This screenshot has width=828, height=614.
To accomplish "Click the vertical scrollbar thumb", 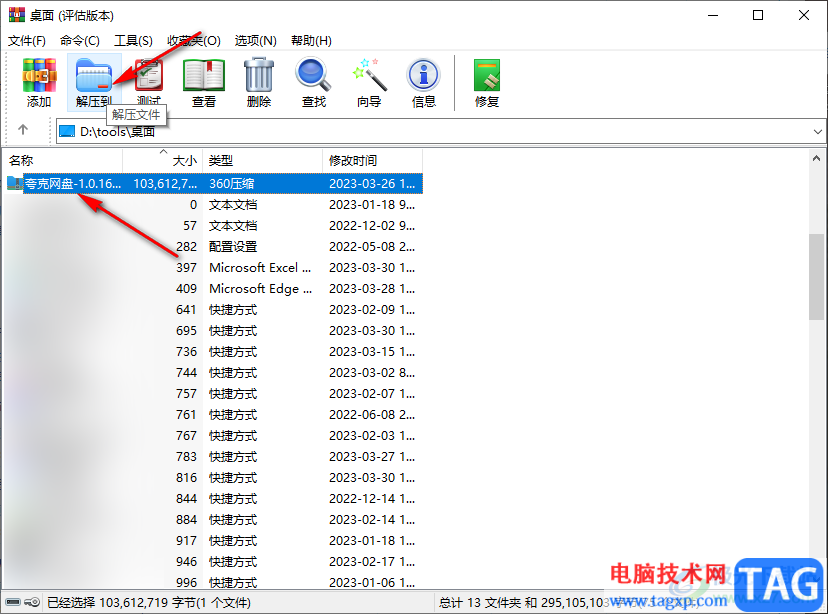I will click(816, 277).
